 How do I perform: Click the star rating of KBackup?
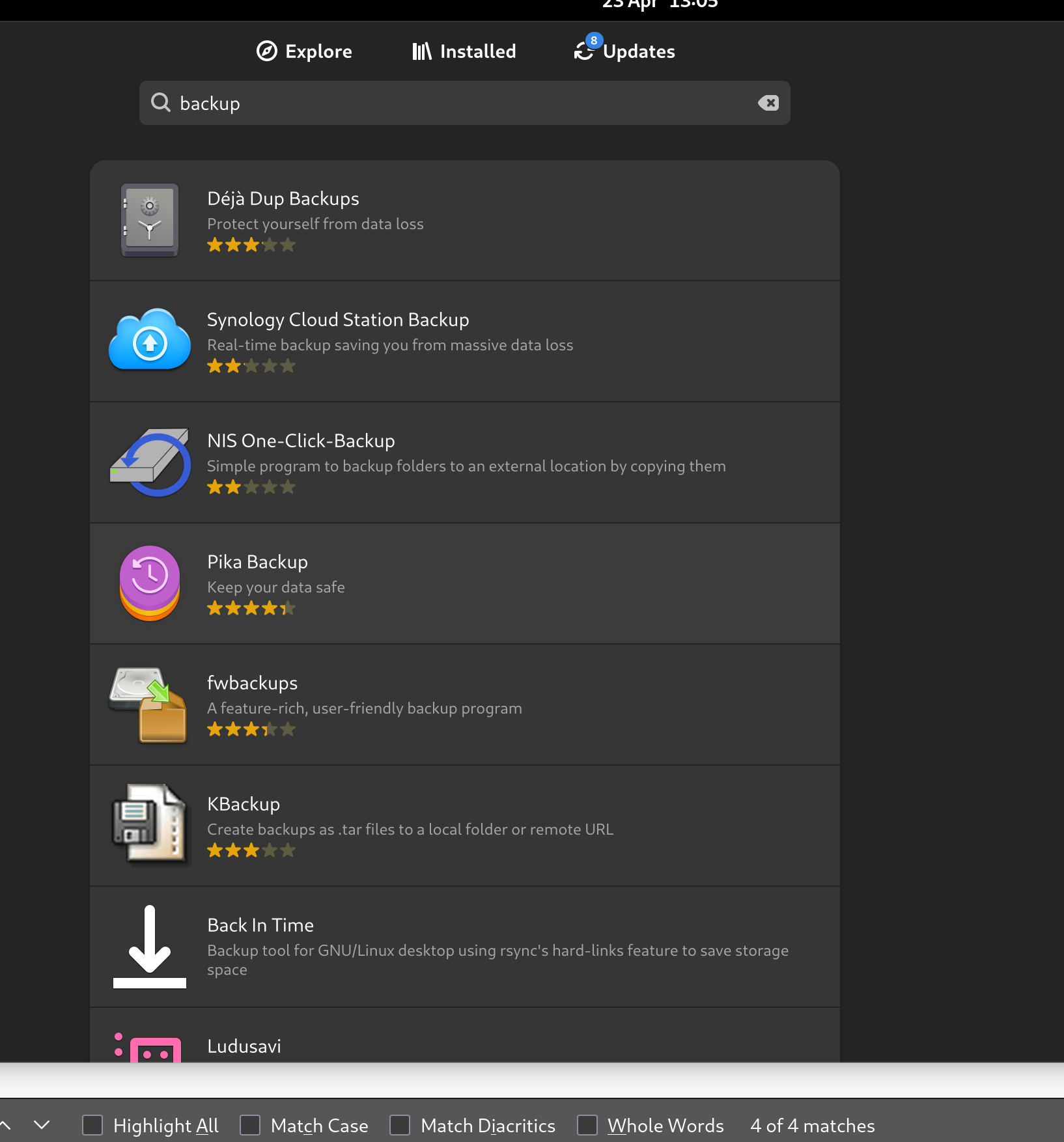coord(251,851)
